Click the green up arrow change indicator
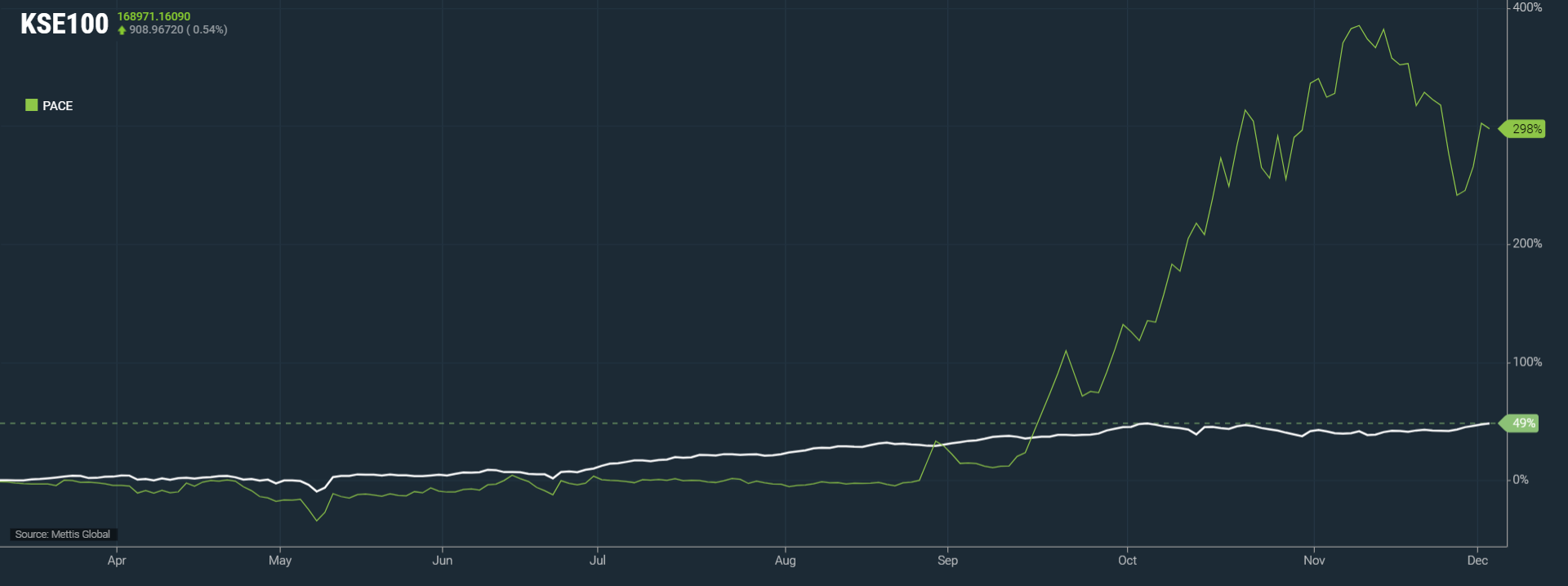The height and width of the screenshot is (586, 1568). (122, 30)
